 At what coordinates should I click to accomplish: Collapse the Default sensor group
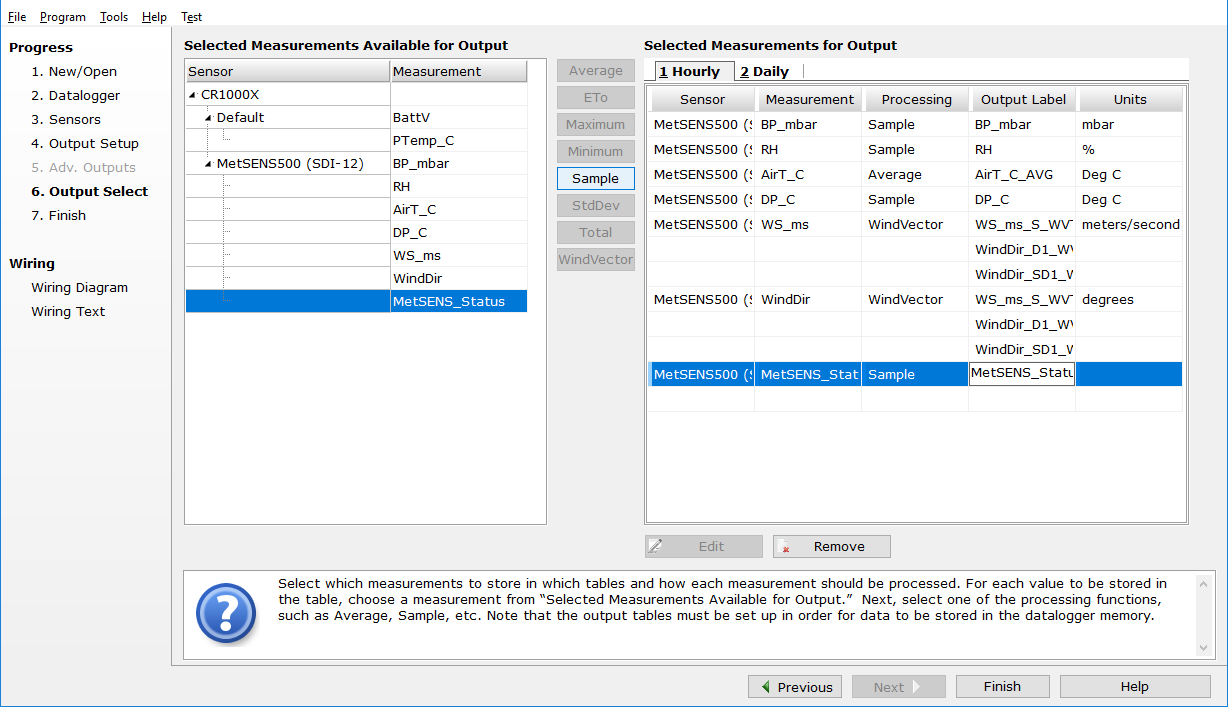(x=208, y=118)
